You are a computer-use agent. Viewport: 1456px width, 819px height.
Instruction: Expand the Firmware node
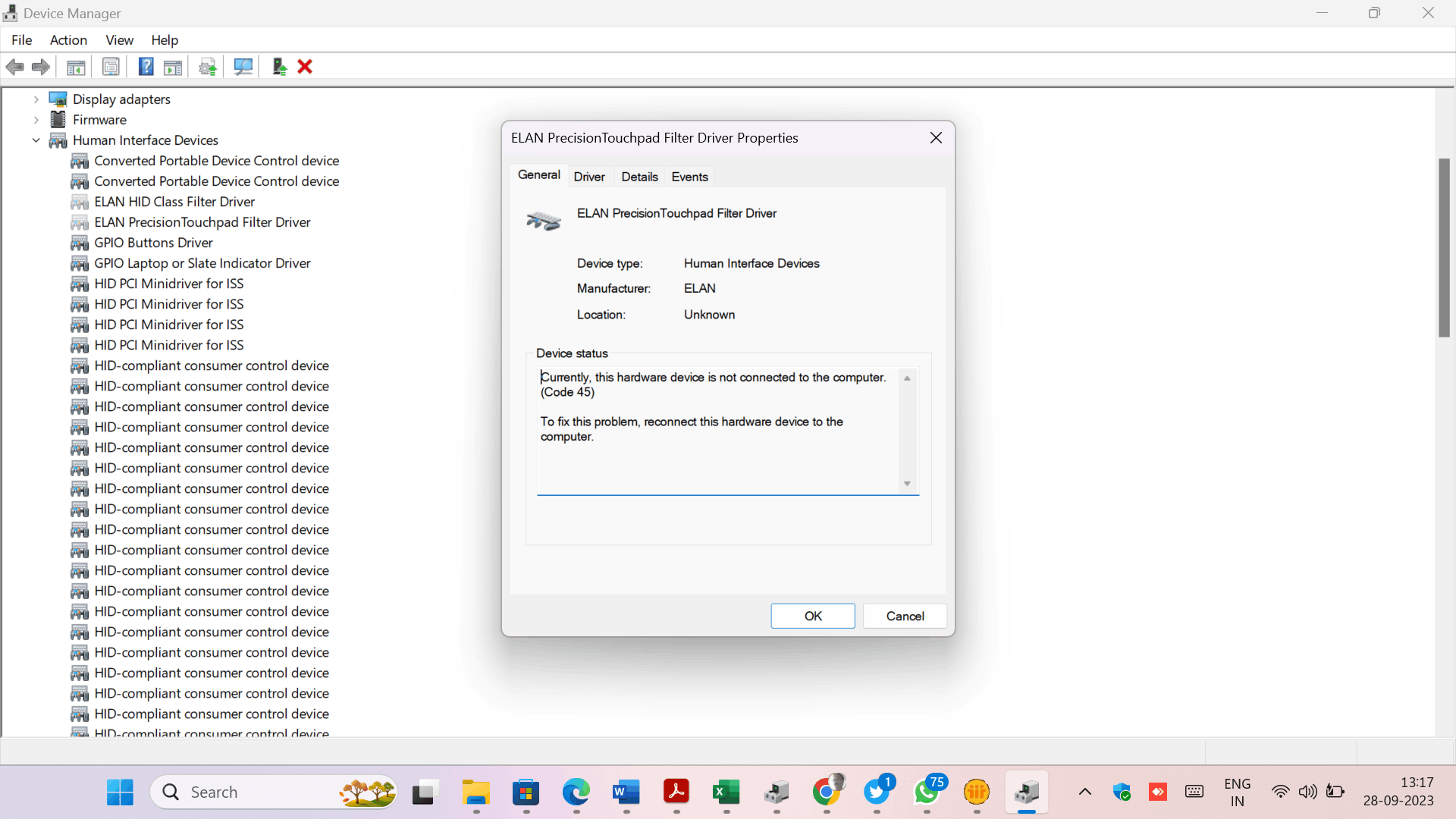click(36, 120)
